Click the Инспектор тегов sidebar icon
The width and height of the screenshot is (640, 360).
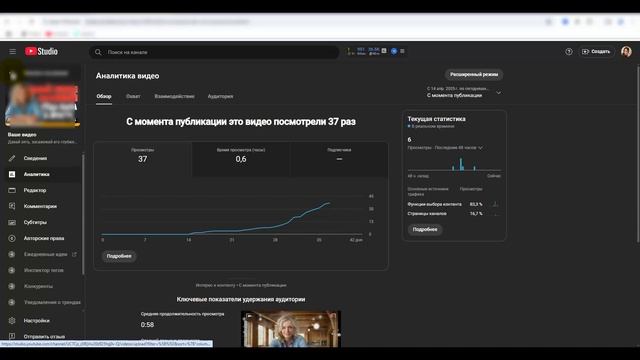(x=12, y=270)
